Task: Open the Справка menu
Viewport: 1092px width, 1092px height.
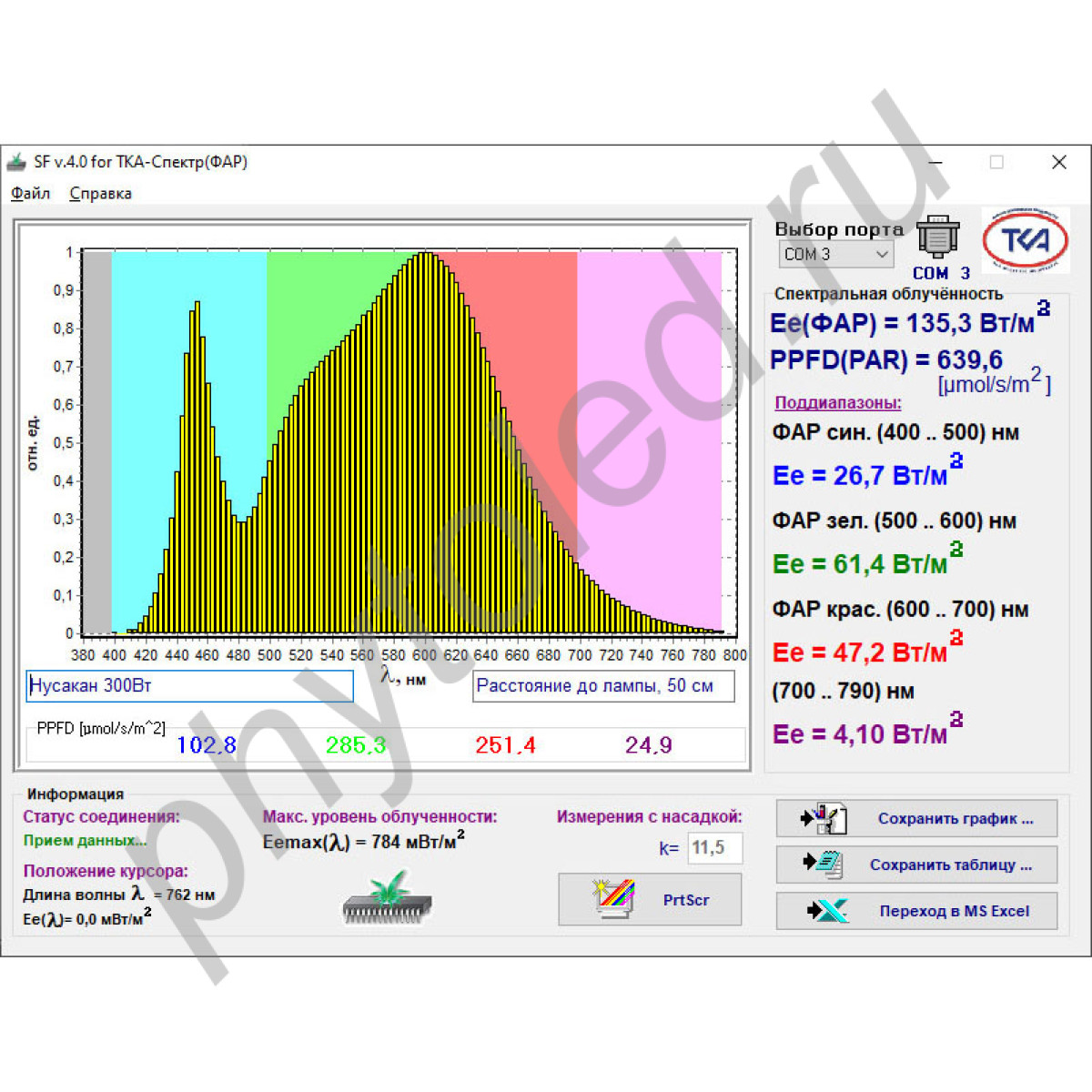Action: point(100,194)
